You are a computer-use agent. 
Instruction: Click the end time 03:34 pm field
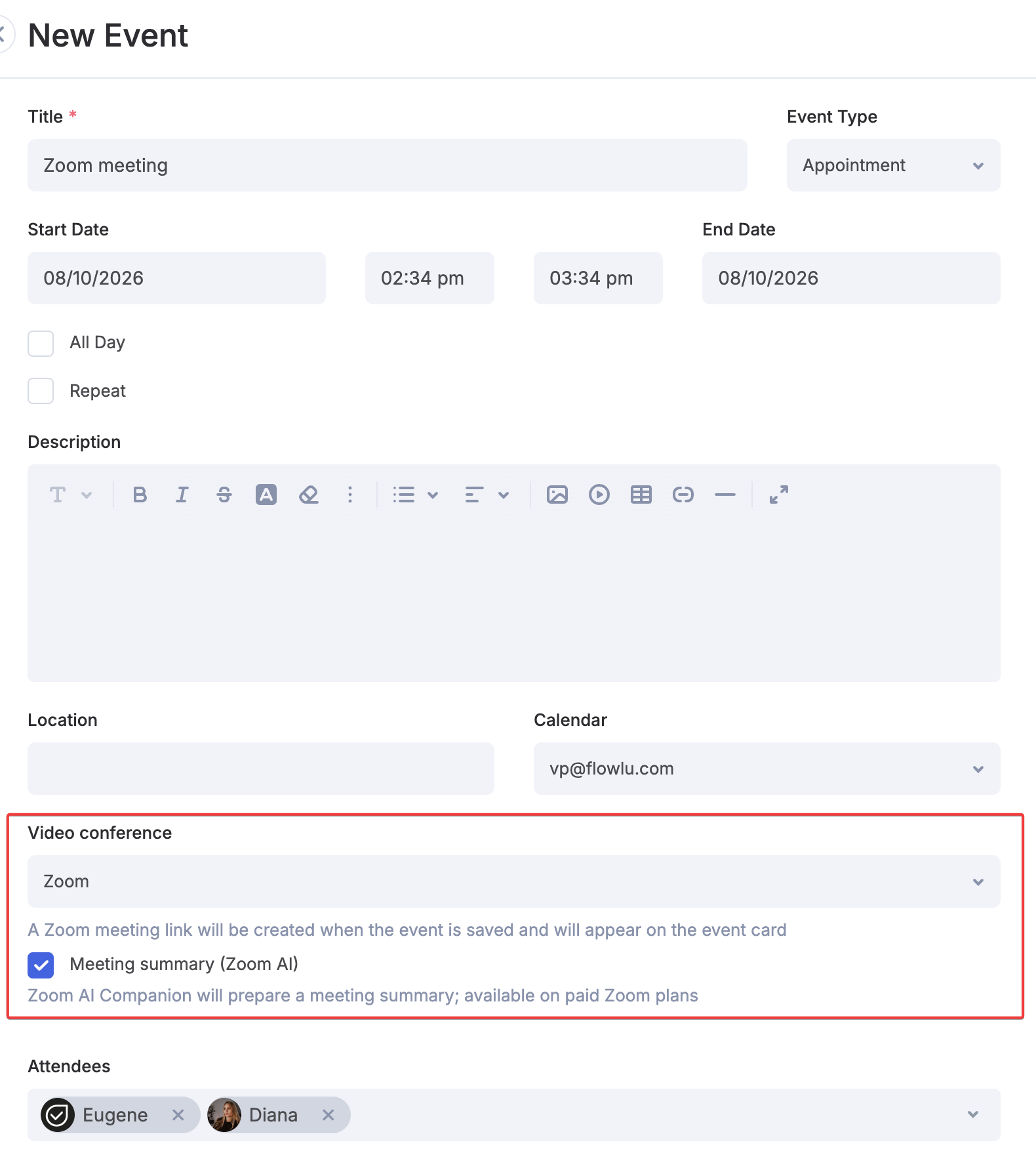[598, 278]
